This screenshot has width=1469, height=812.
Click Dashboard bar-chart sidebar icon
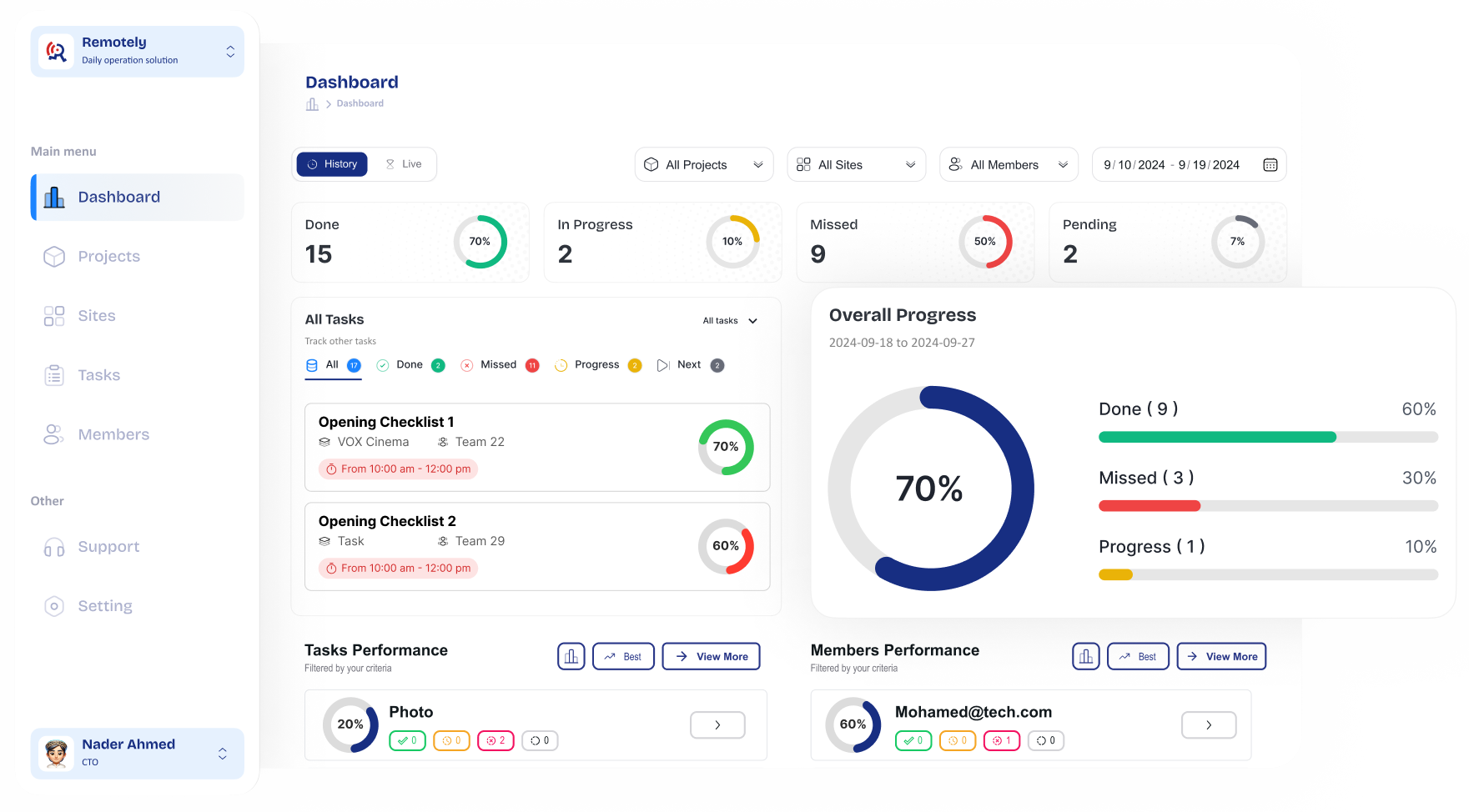pos(54,198)
